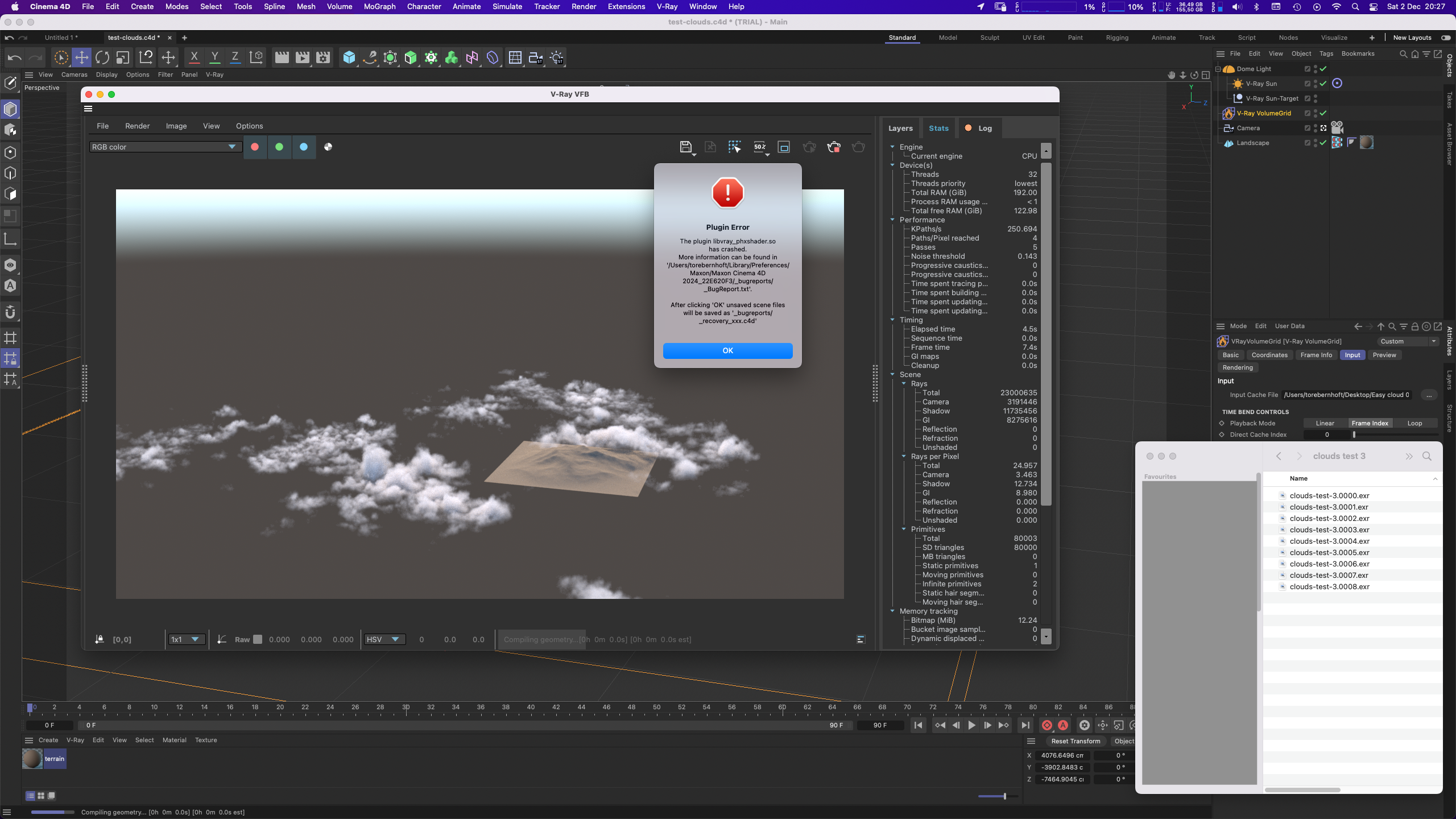Open the HSV color model dropdown

[x=384, y=639]
